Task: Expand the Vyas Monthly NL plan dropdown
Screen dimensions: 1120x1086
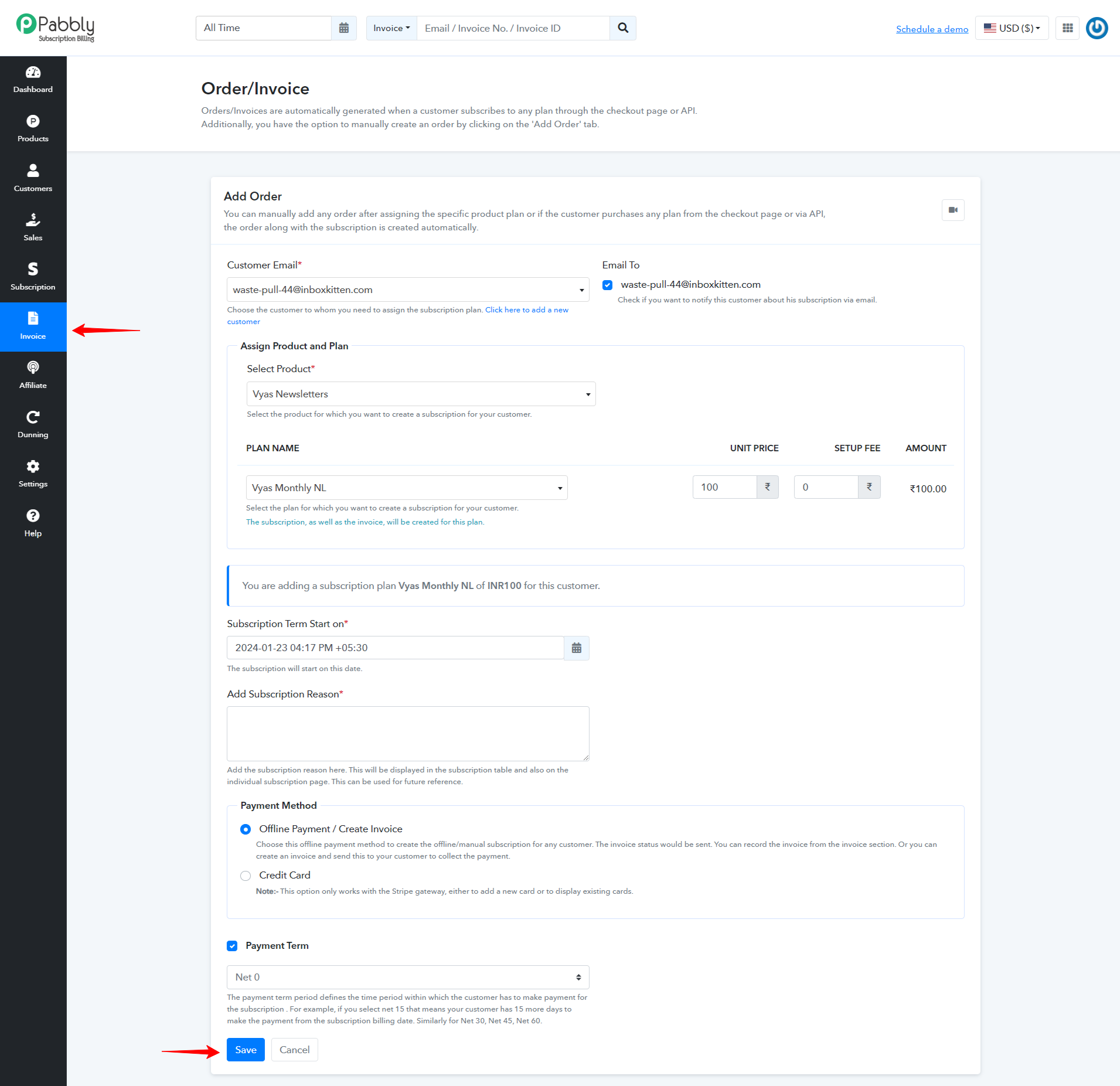Action: [407, 488]
